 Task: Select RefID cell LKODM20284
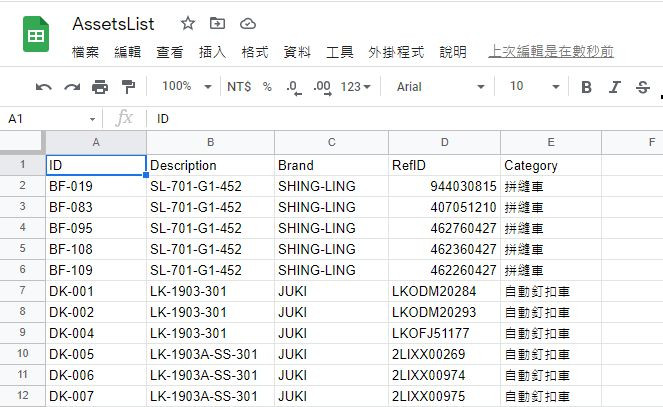[x=444, y=291]
